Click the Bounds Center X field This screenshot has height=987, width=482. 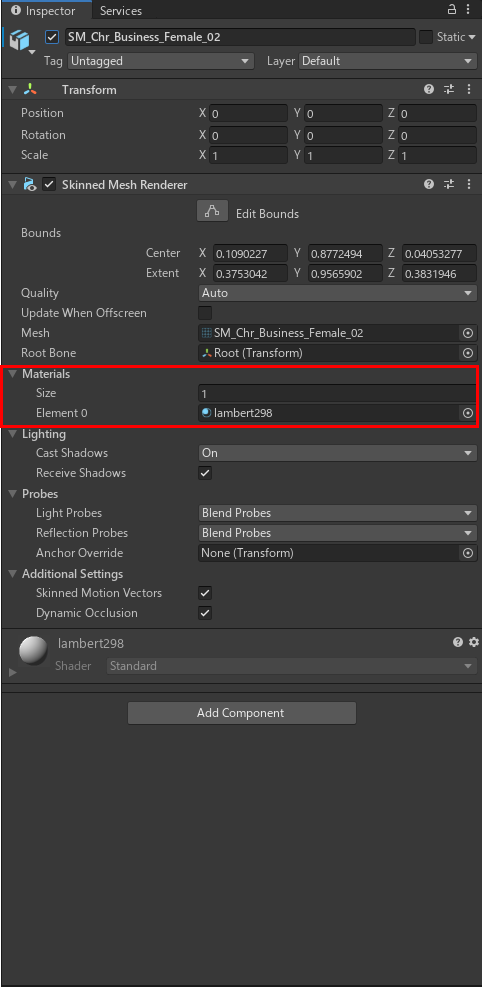250,254
